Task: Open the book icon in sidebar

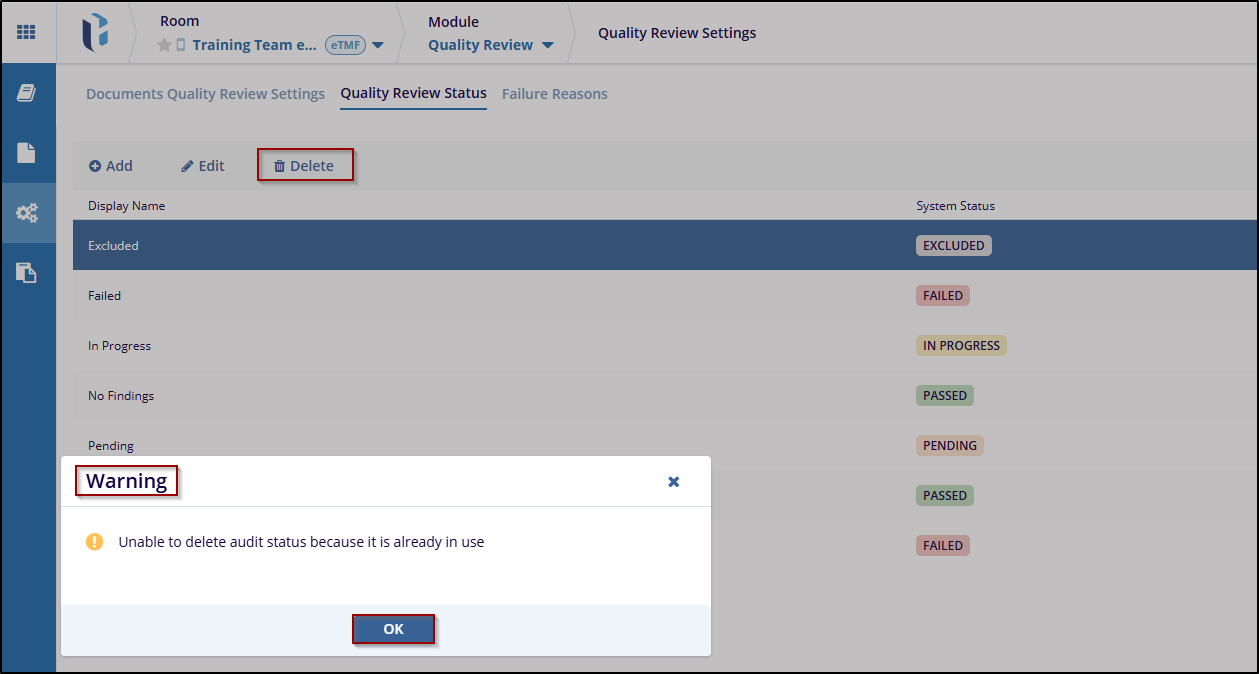Action: pyautogui.click(x=27, y=93)
